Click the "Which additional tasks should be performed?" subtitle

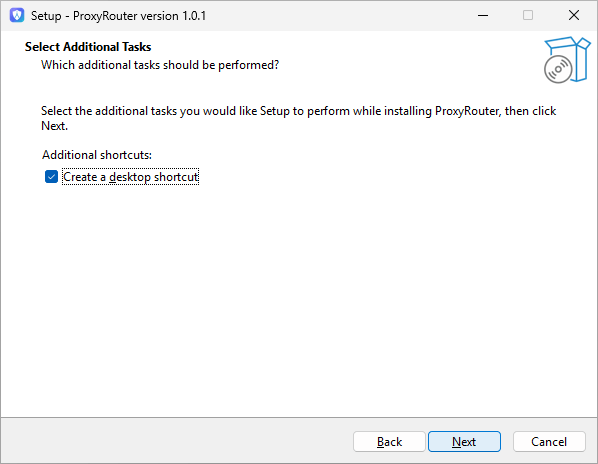coord(160,65)
